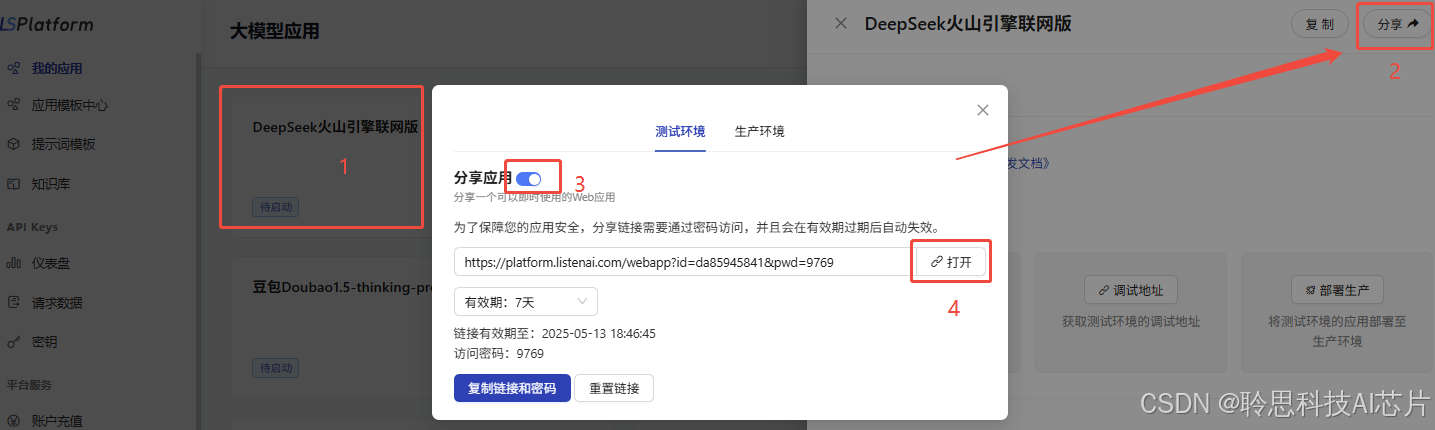Click the LSPlatform logo
The width and height of the screenshot is (1435, 430).
tap(47, 24)
